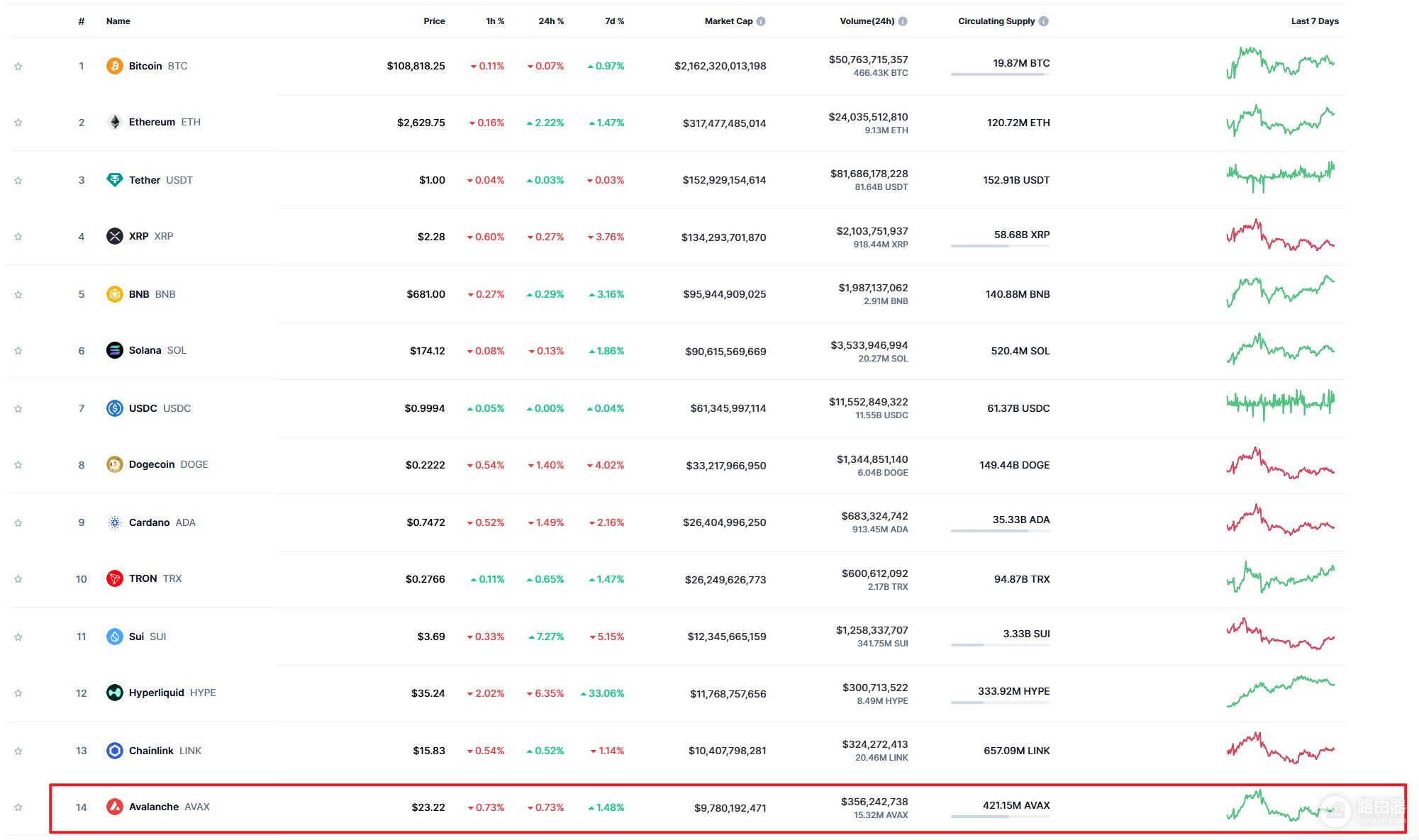Image resolution: width=1419 pixels, height=840 pixels.
Task: Click the Market Cap info icon
Action: pos(761,21)
